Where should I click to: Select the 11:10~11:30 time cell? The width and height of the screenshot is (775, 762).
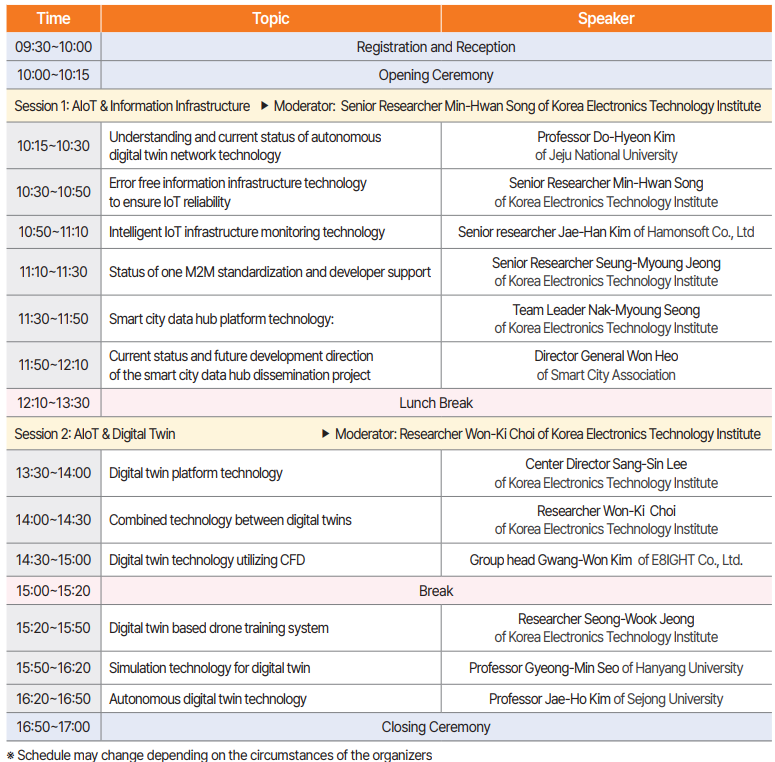[53, 272]
